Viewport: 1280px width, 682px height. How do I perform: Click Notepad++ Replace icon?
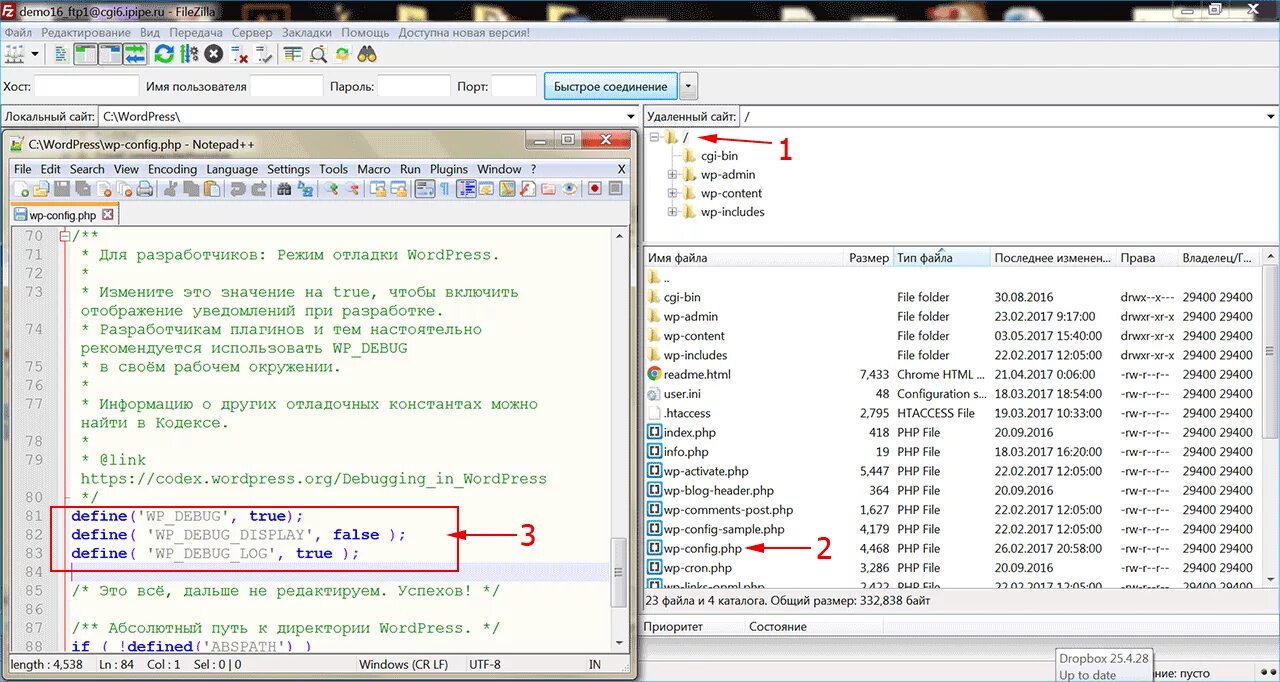(304, 188)
